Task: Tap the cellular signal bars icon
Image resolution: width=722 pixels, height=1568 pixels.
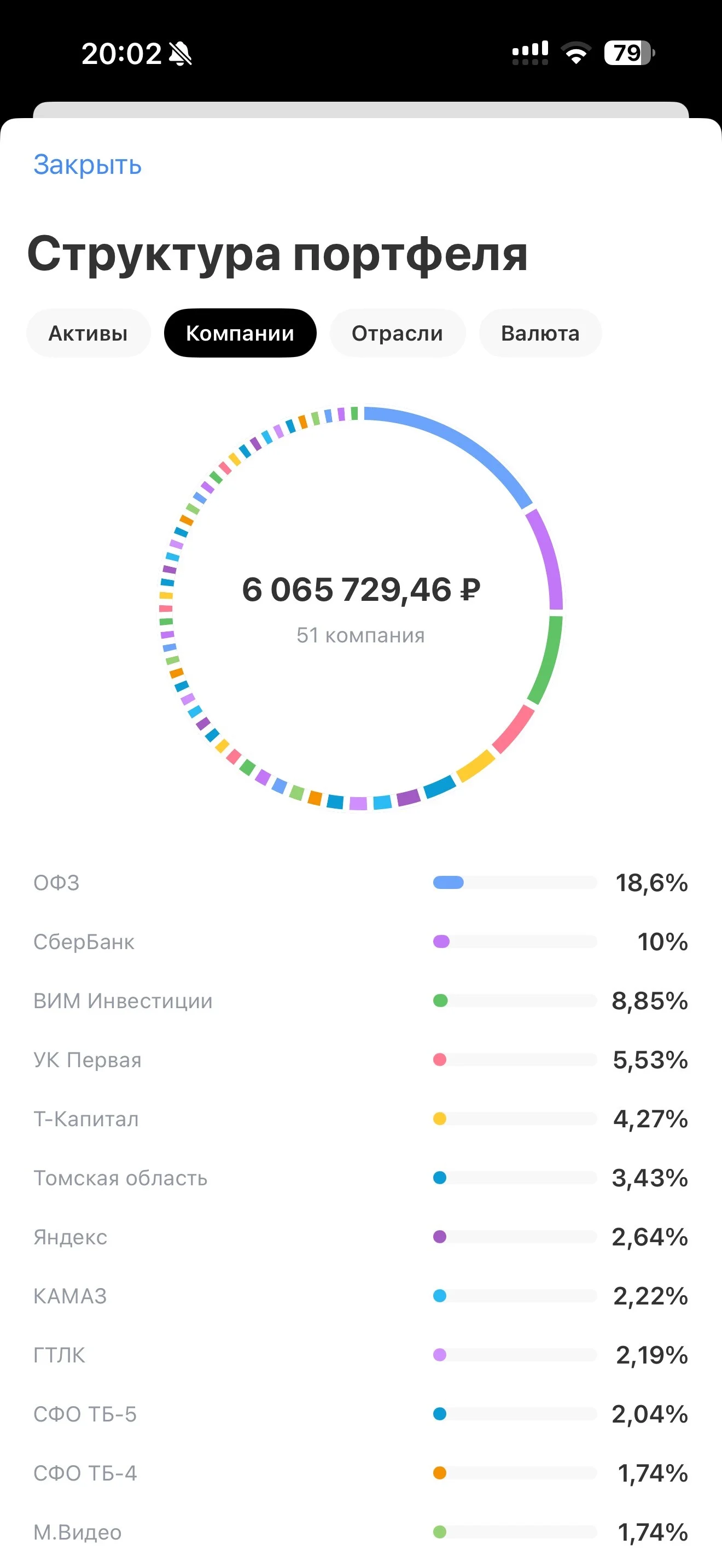Action: coord(530,53)
